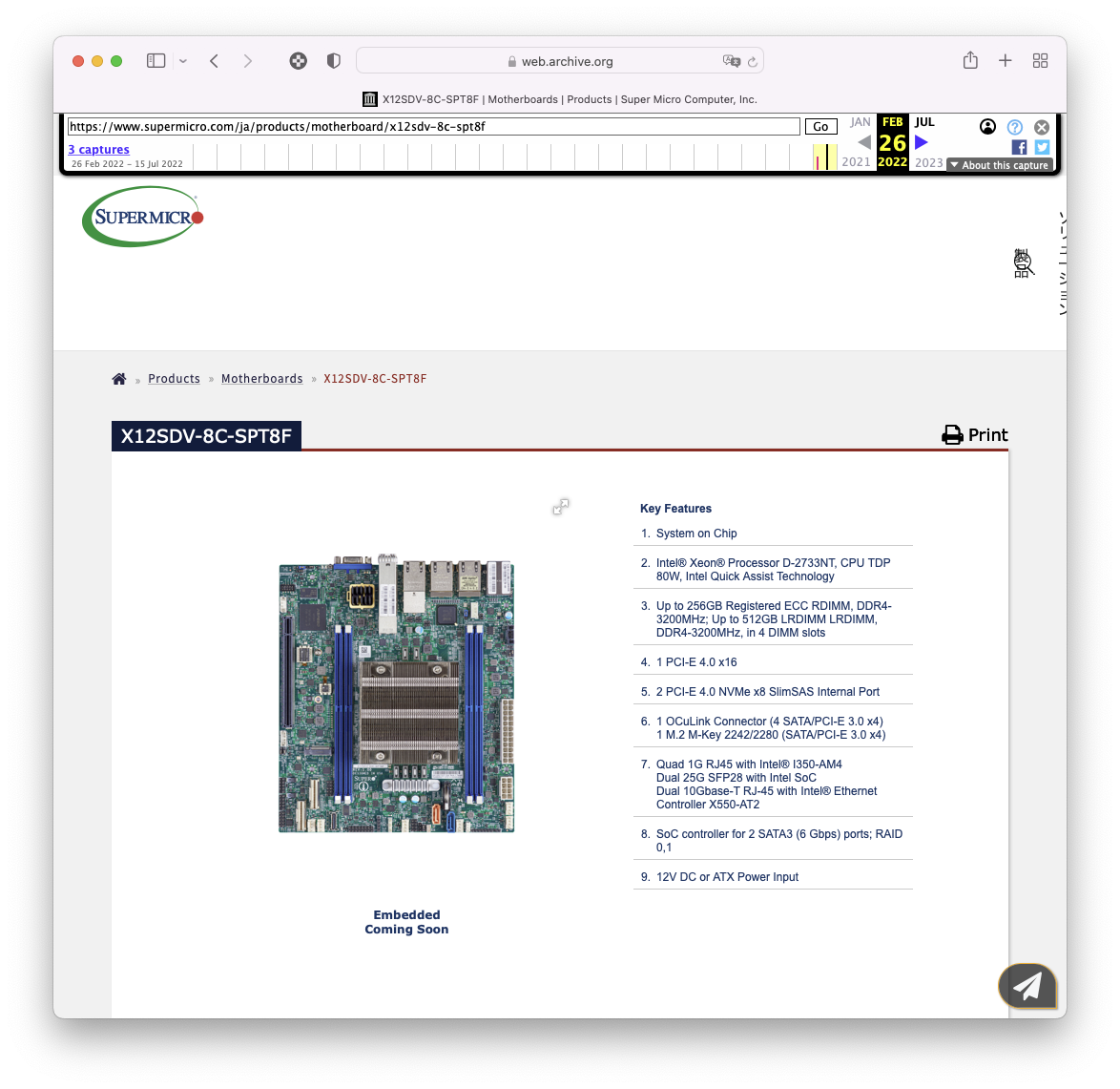
Task: Open the paper plane contact button
Action: click(1027, 986)
